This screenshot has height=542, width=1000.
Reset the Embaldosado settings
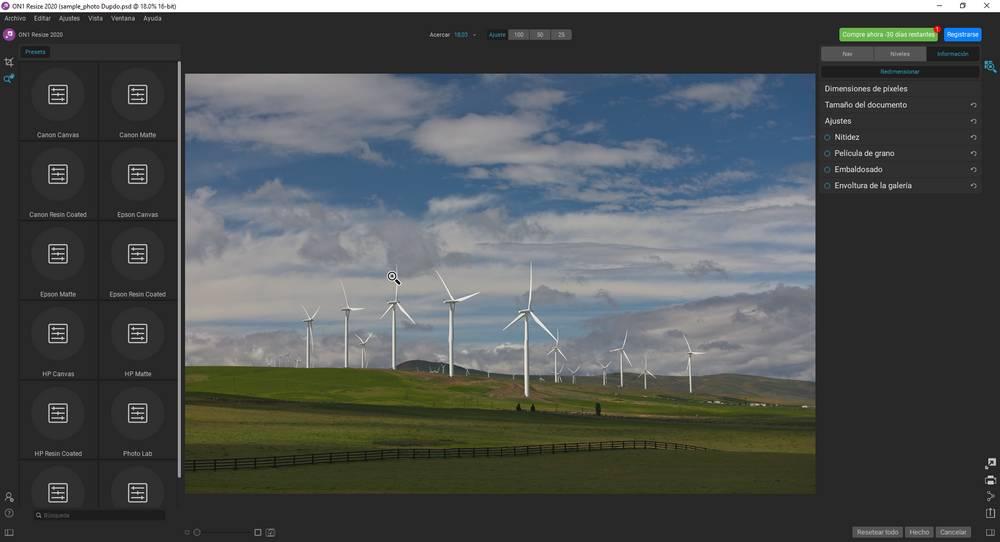pyautogui.click(x=973, y=170)
